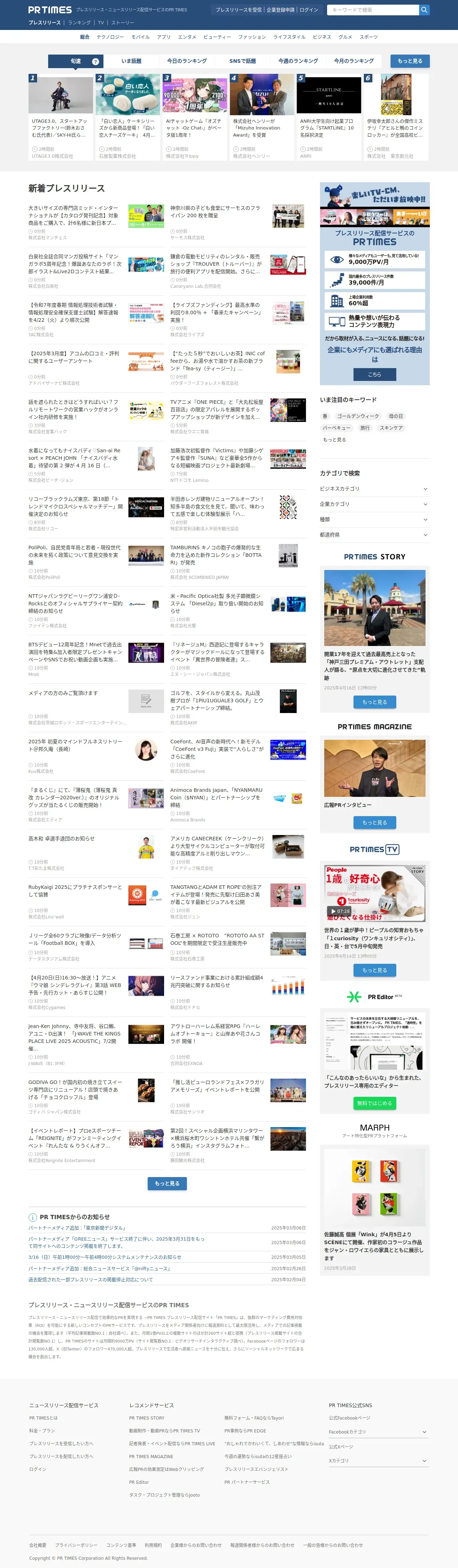The width and height of the screenshot is (458, 1568).
Task: Select the 今月のランキング tab
Action: tap(354, 61)
